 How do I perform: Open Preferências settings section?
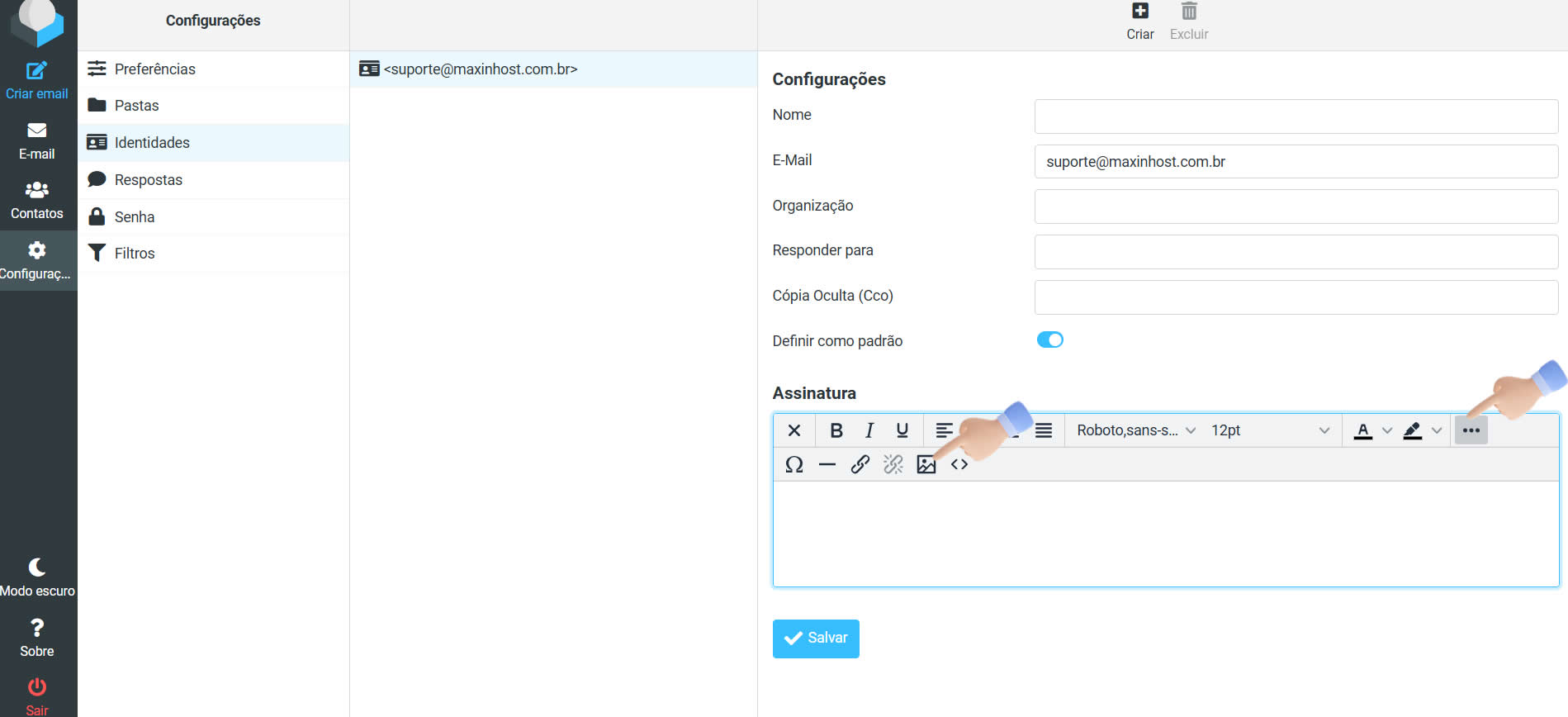(154, 69)
